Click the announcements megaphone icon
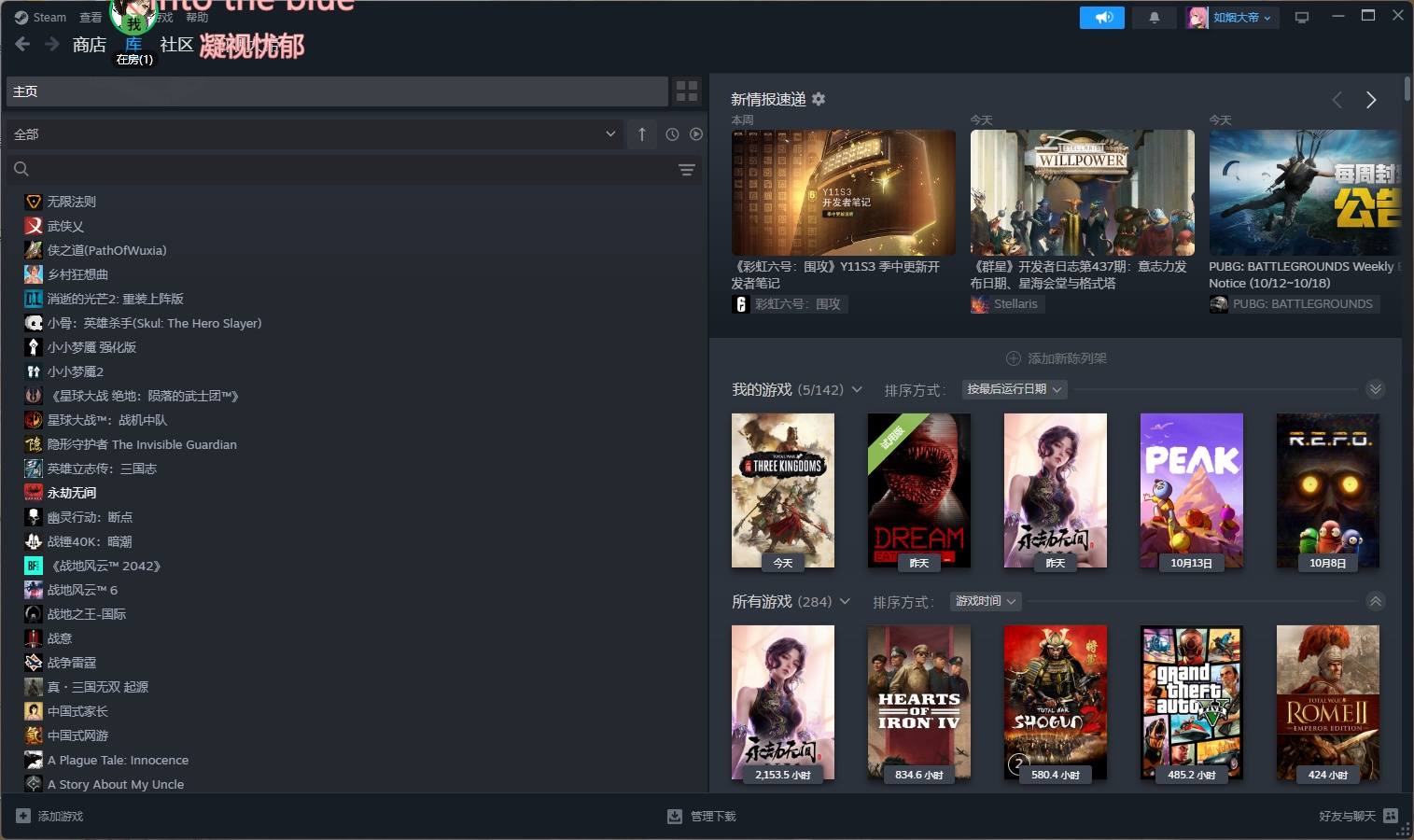The height and width of the screenshot is (840, 1414). click(1102, 18)
